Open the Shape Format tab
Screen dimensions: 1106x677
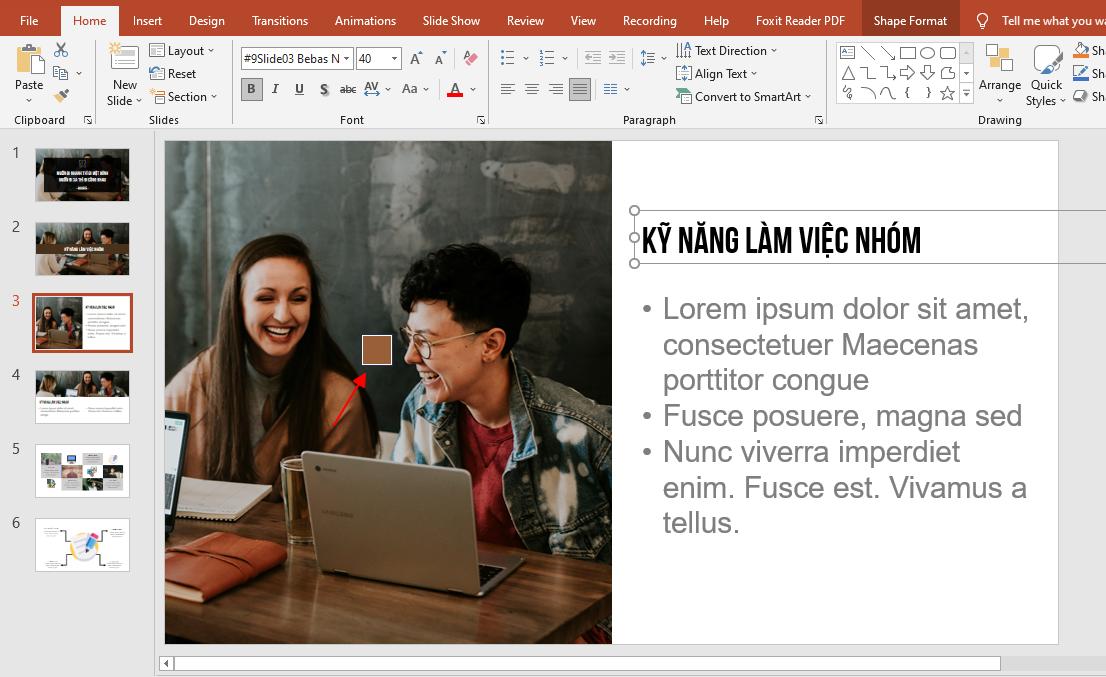[x=908, y=19]
